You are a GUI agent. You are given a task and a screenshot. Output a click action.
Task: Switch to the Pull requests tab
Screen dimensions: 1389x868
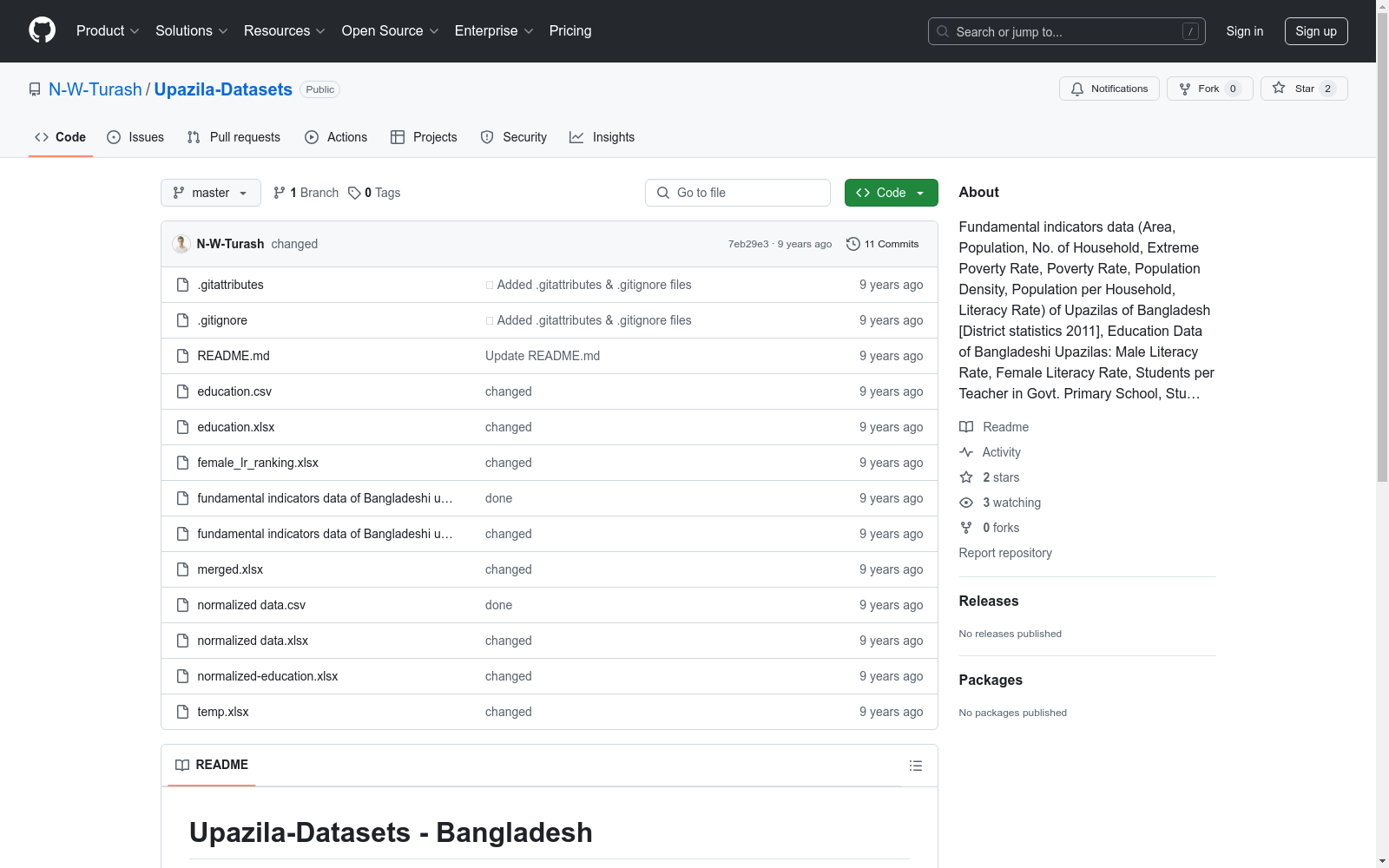click(234, 137)
